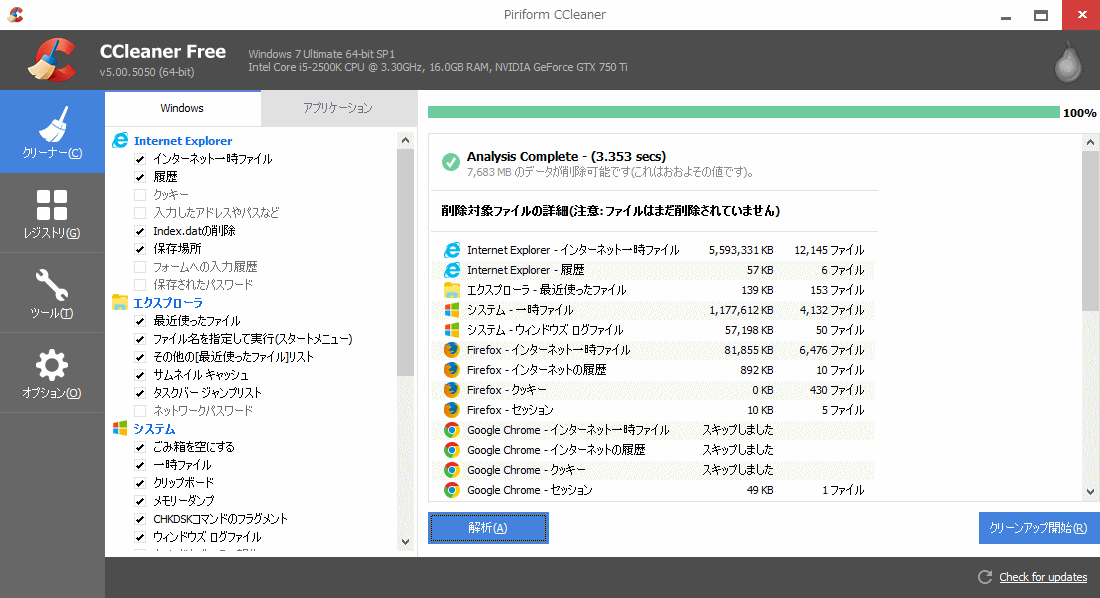Uncheck the 履歴 checkbox
The width and height of the screenshot is (1100, 598).
click(140, 177)
